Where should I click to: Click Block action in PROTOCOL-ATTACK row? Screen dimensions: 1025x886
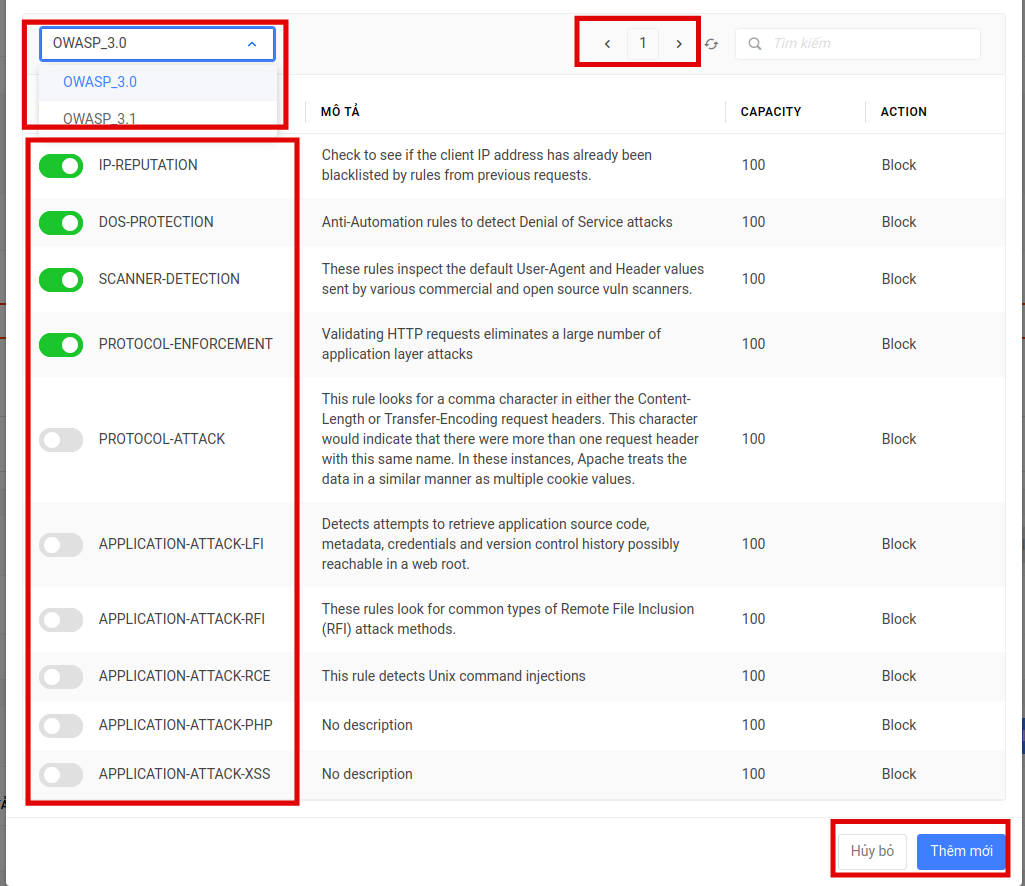coord(898,439)
